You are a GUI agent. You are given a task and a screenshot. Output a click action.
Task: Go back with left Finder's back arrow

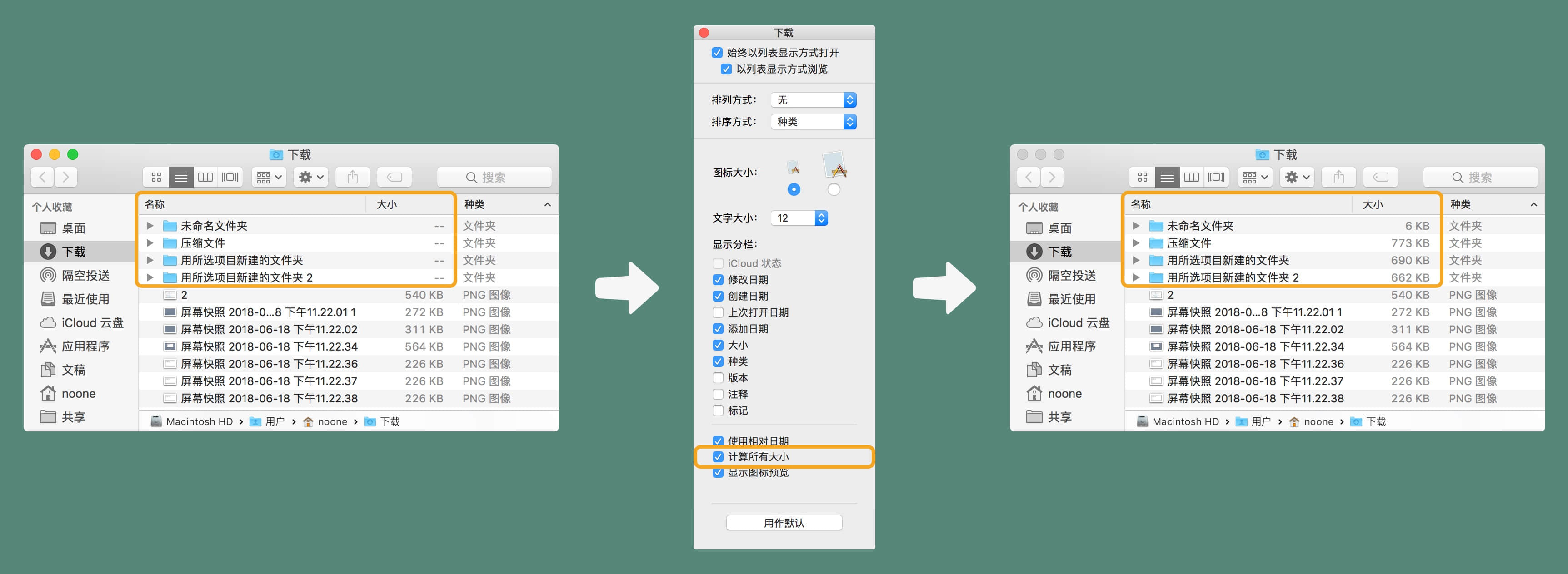tap(42, 177)
